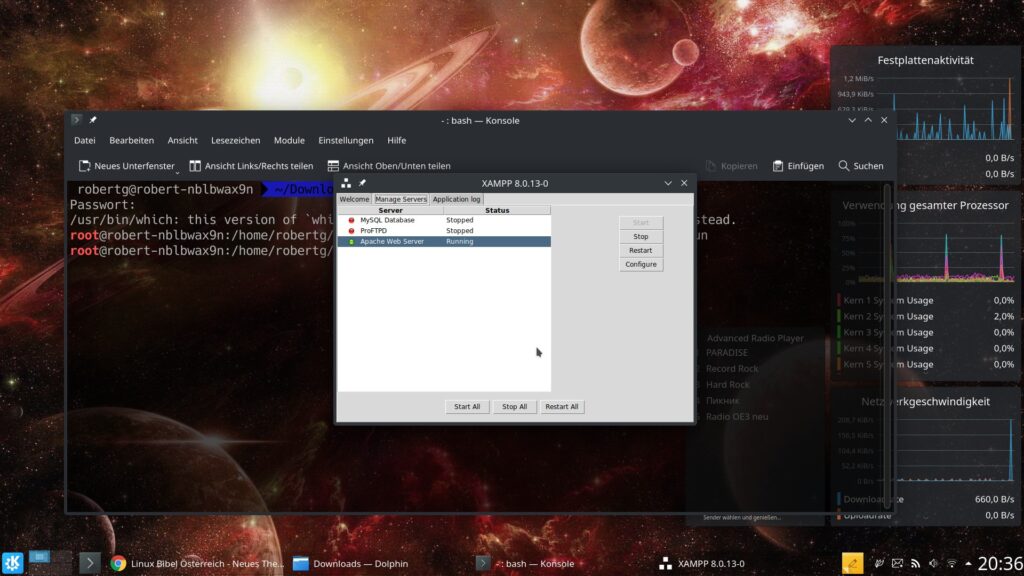The image size is (1024, 576).
Task: Switch to the Downloads — Dolphin taskbar entry
Action: (x=351, y=564)
